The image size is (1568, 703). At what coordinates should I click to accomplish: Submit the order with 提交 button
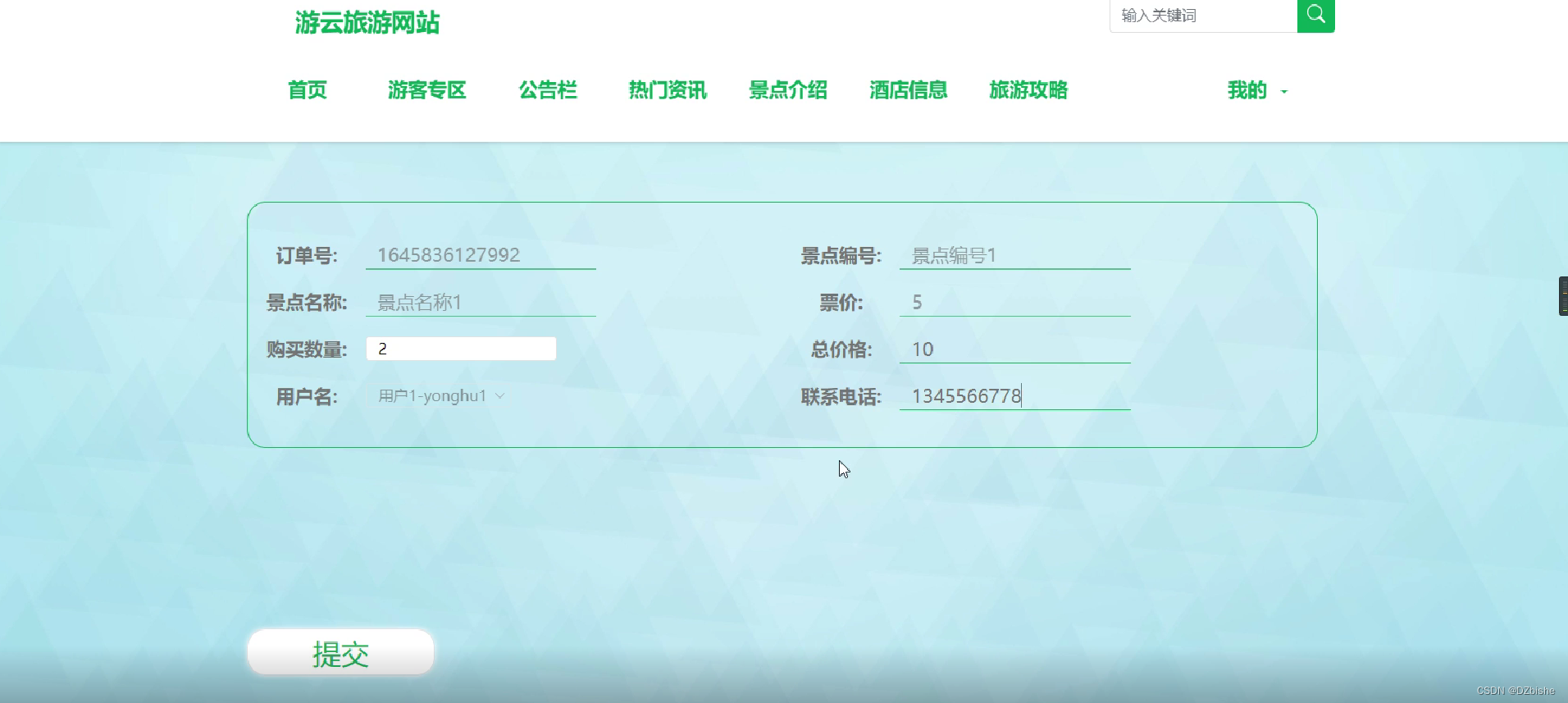pos(340,653)
